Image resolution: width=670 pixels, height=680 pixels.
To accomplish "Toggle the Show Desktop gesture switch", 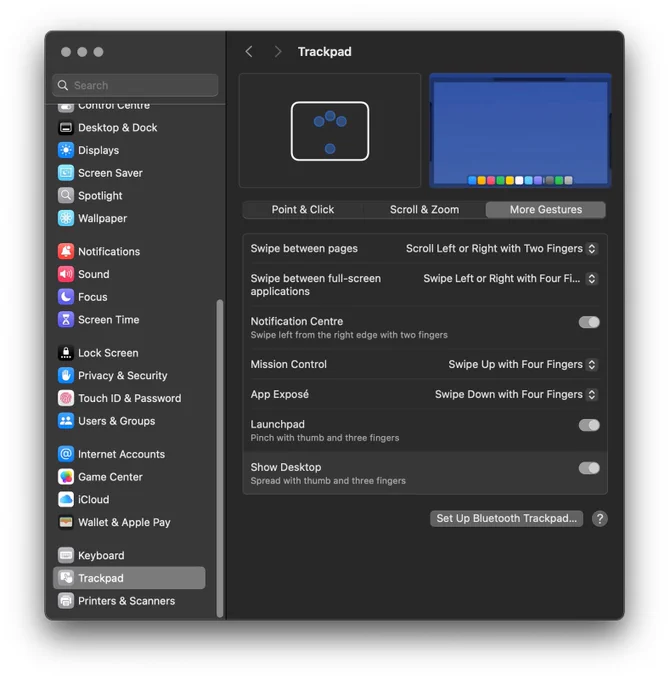I will pyautogui.click(x=589, y=468).
